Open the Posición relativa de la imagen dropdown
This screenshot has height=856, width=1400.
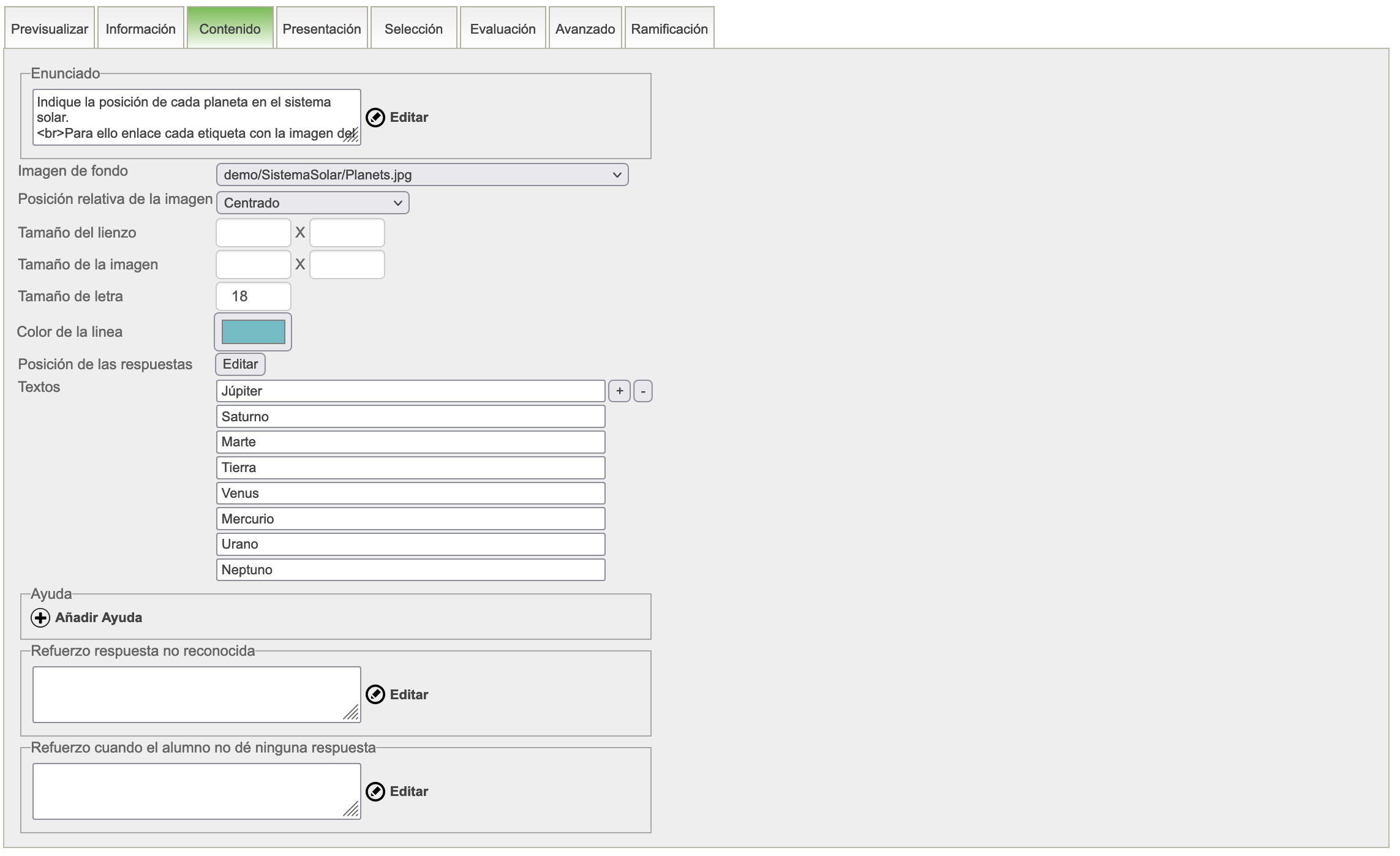(x=312, y=203)
